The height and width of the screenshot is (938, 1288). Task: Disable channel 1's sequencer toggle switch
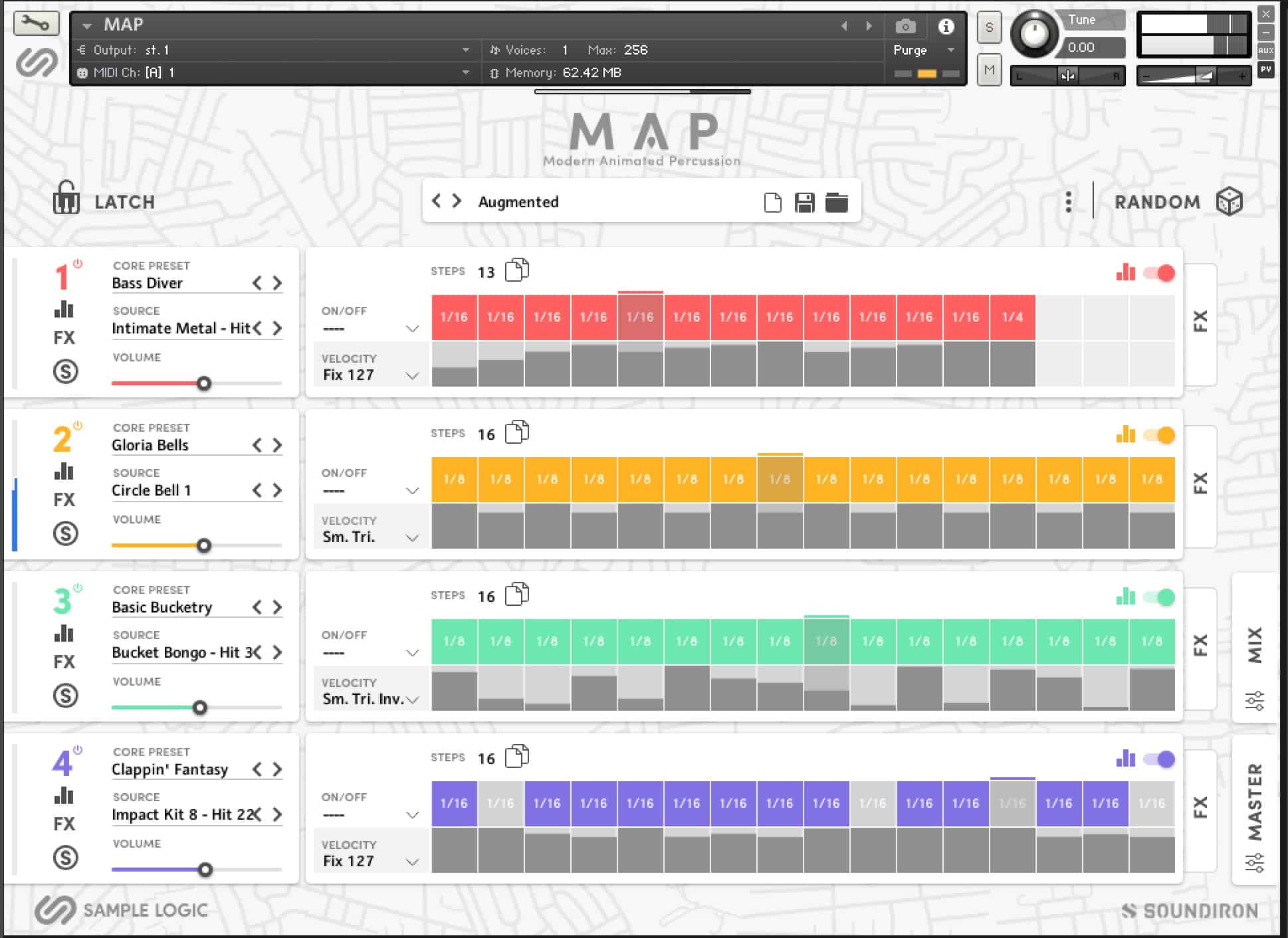click(1159, 273)
